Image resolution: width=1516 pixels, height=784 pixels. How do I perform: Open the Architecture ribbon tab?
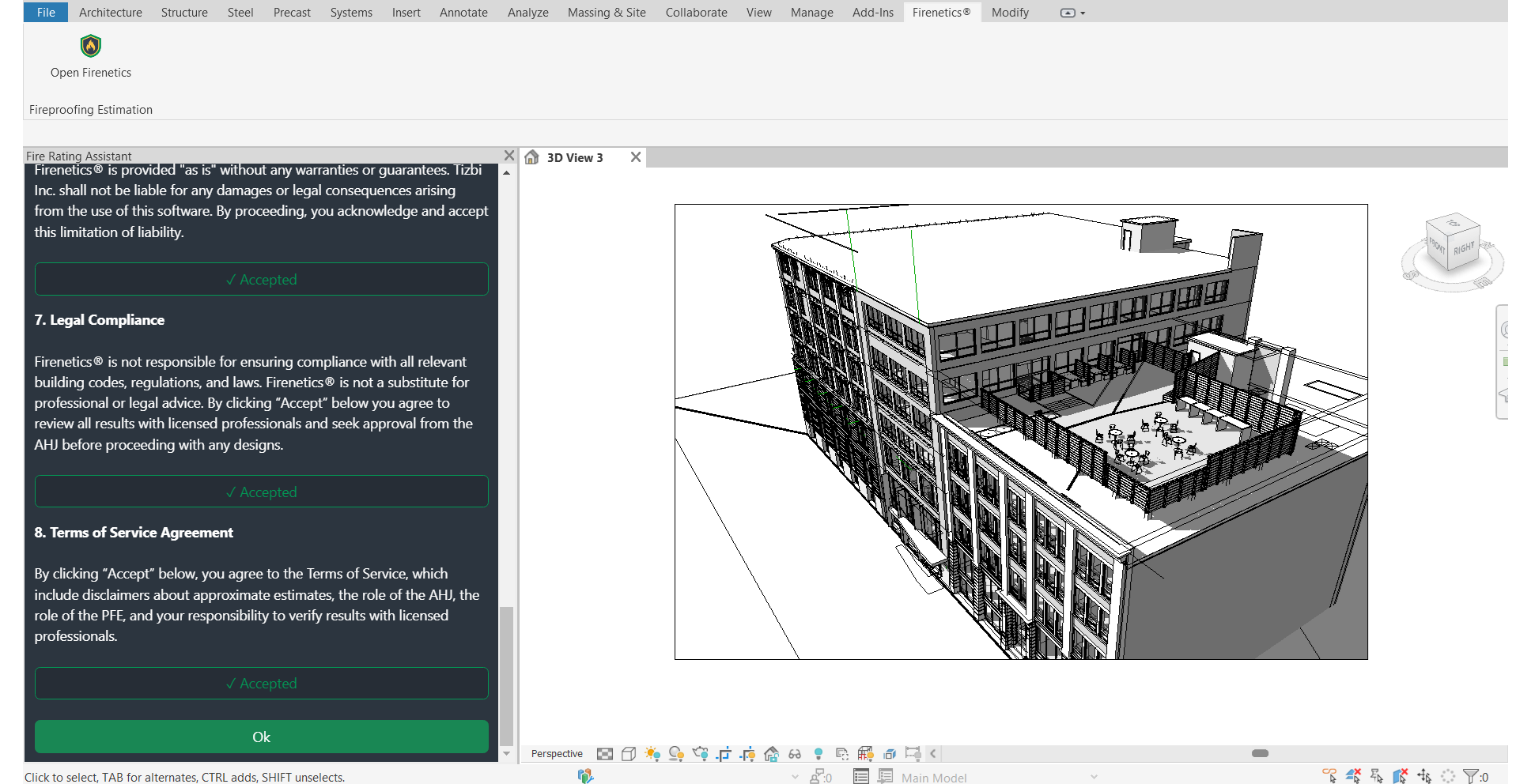pyautogui.click(x=111, y=13)
